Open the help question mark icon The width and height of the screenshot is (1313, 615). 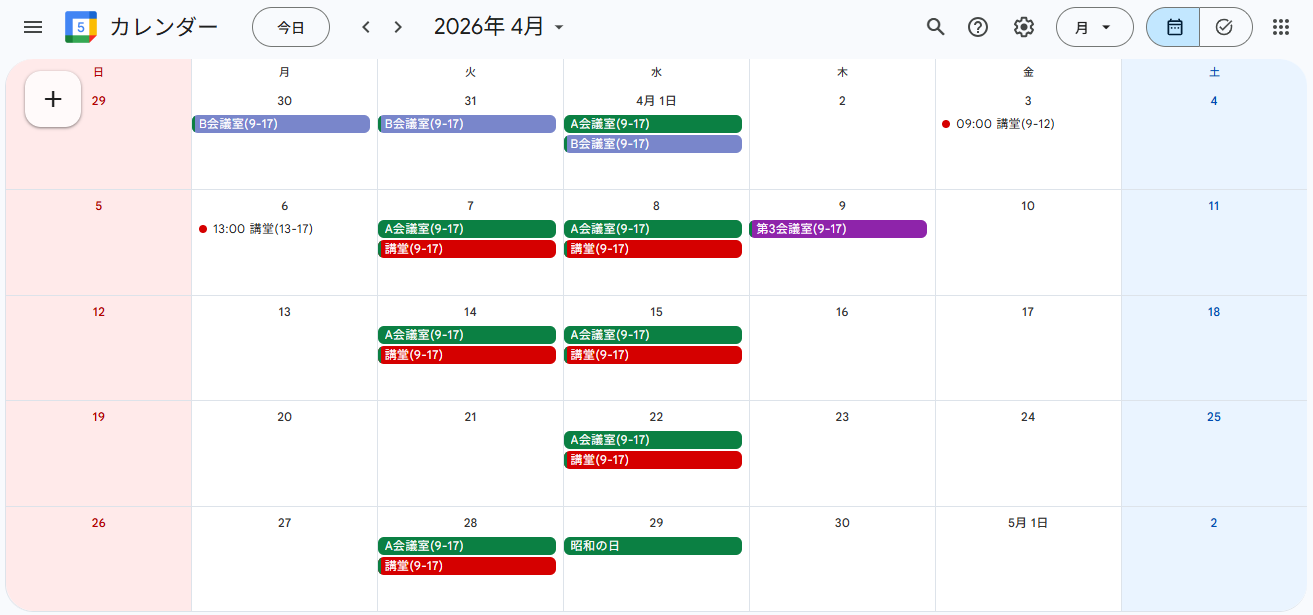978,27
